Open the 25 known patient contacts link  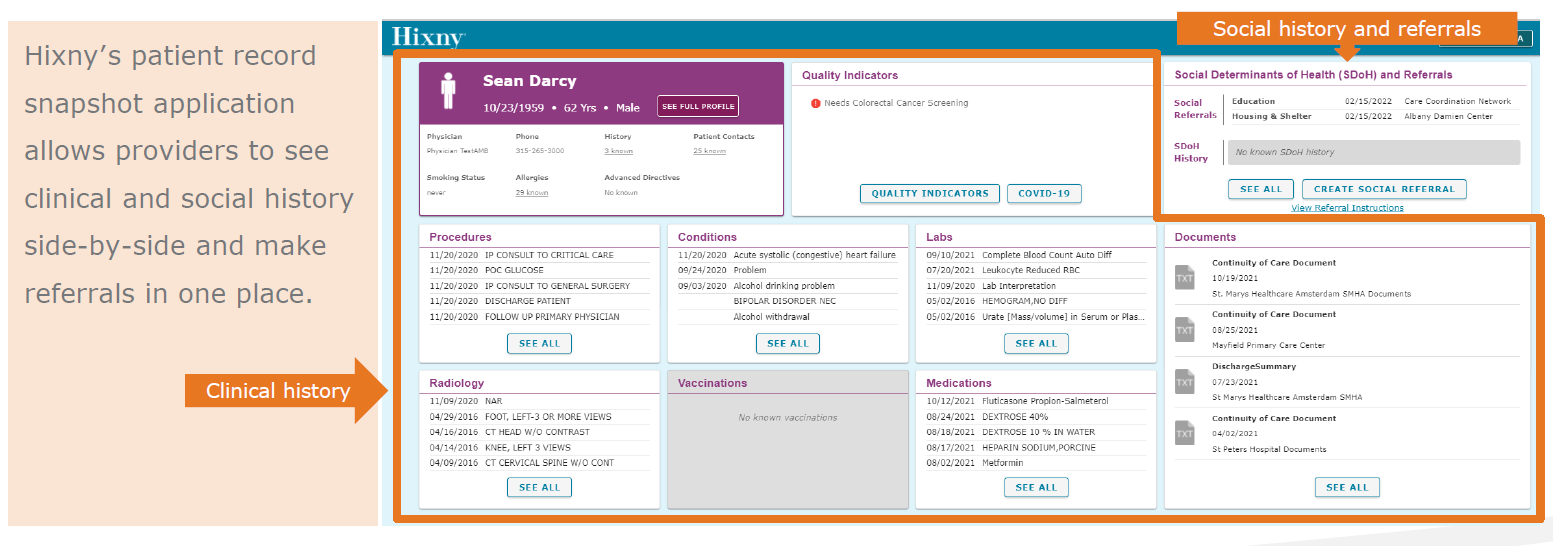tap(709, 151)
